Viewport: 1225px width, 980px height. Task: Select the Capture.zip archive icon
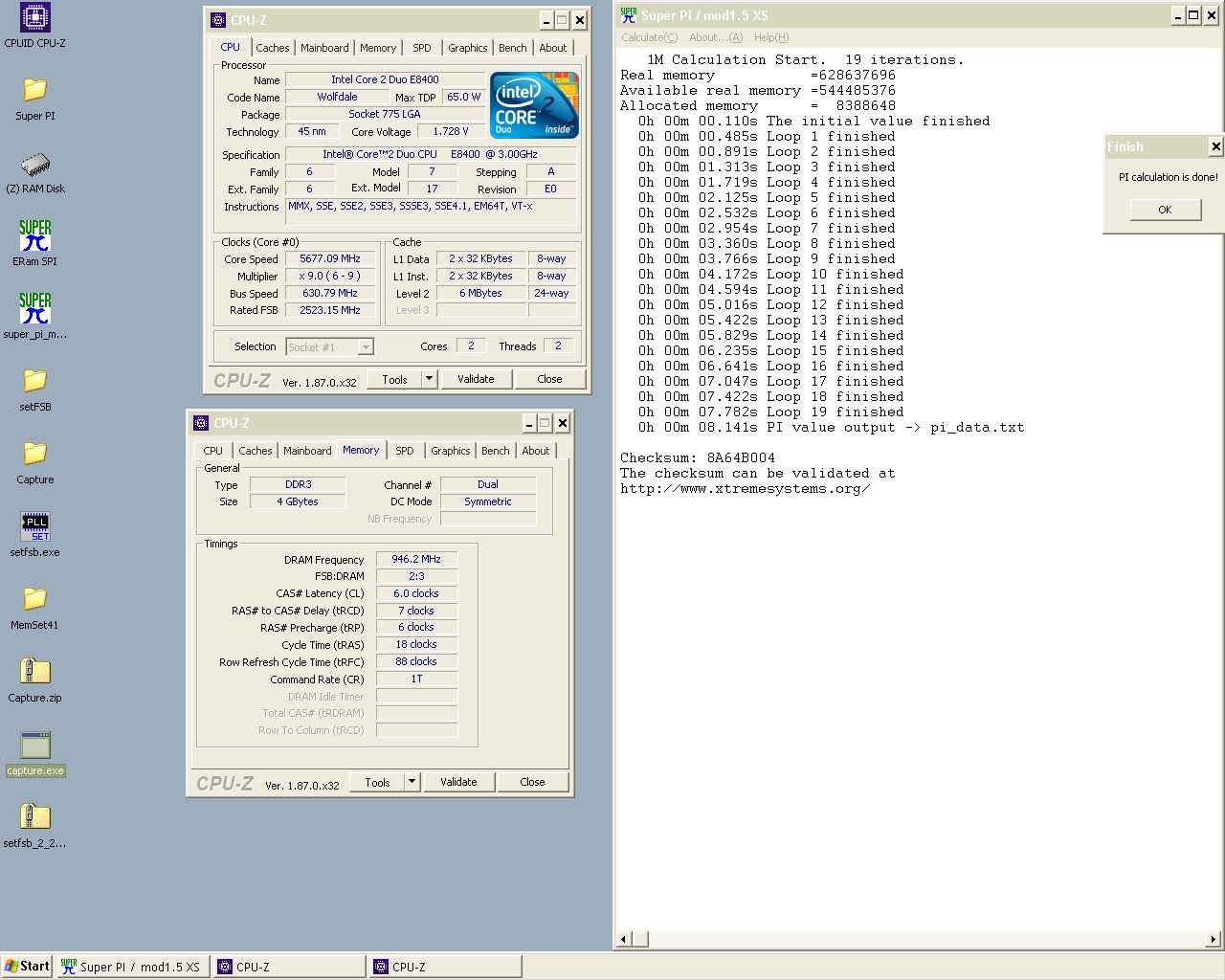coord(34,680)
